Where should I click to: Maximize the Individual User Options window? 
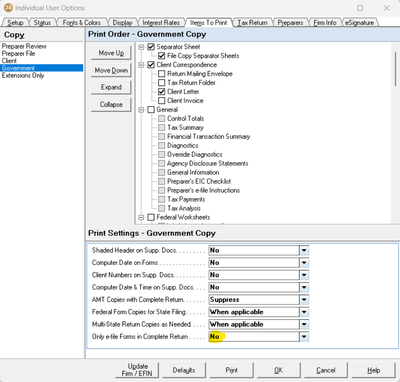click(360, 8)
